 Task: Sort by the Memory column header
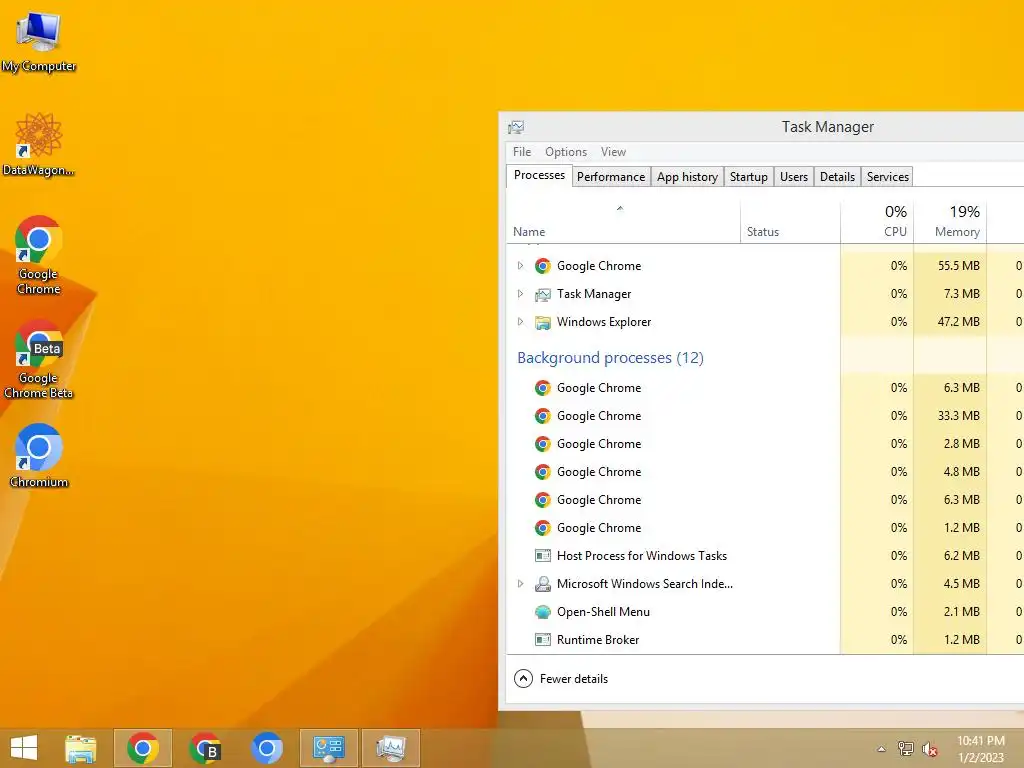pyautogui.click(x=950, y=222)
